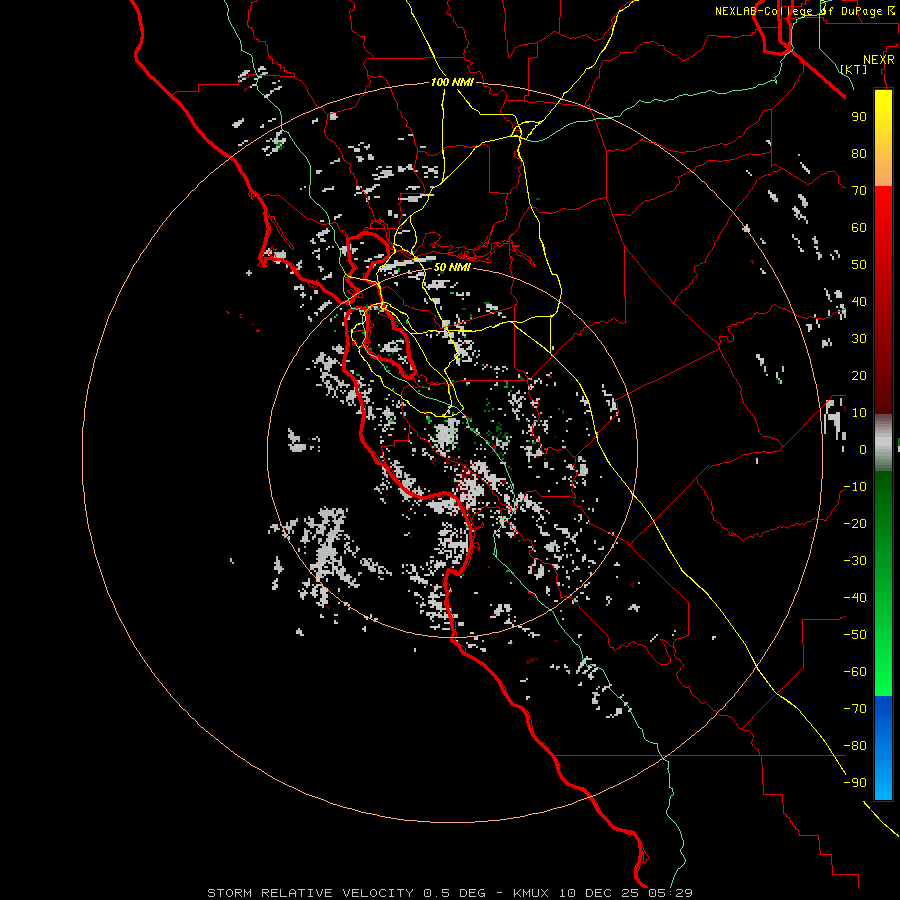Pick the bright red color bar segment

[x=883, y=241]
